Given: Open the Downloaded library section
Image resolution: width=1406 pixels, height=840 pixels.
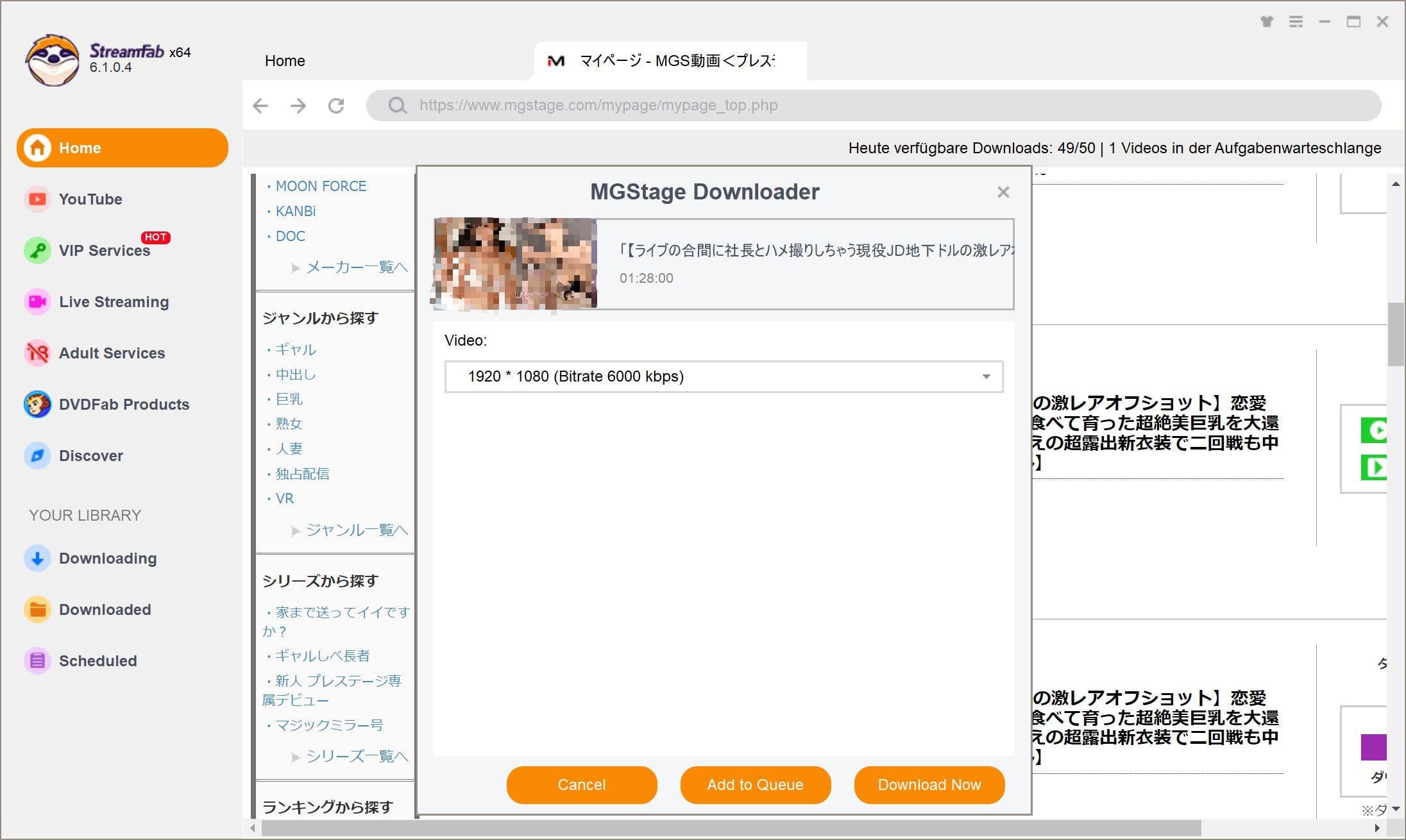Looking at the screenshot, I should pos(105,609).
